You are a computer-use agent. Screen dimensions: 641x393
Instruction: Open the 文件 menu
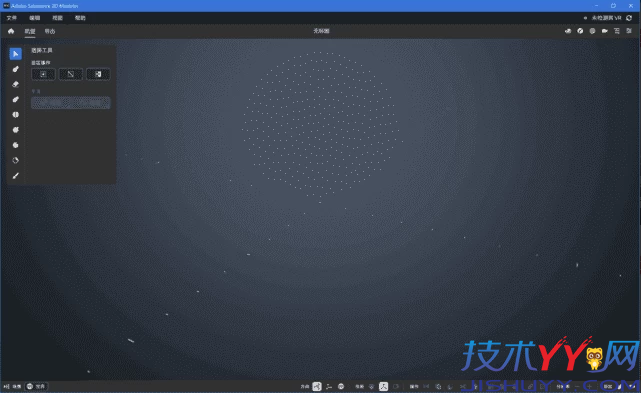click(11, 18)
